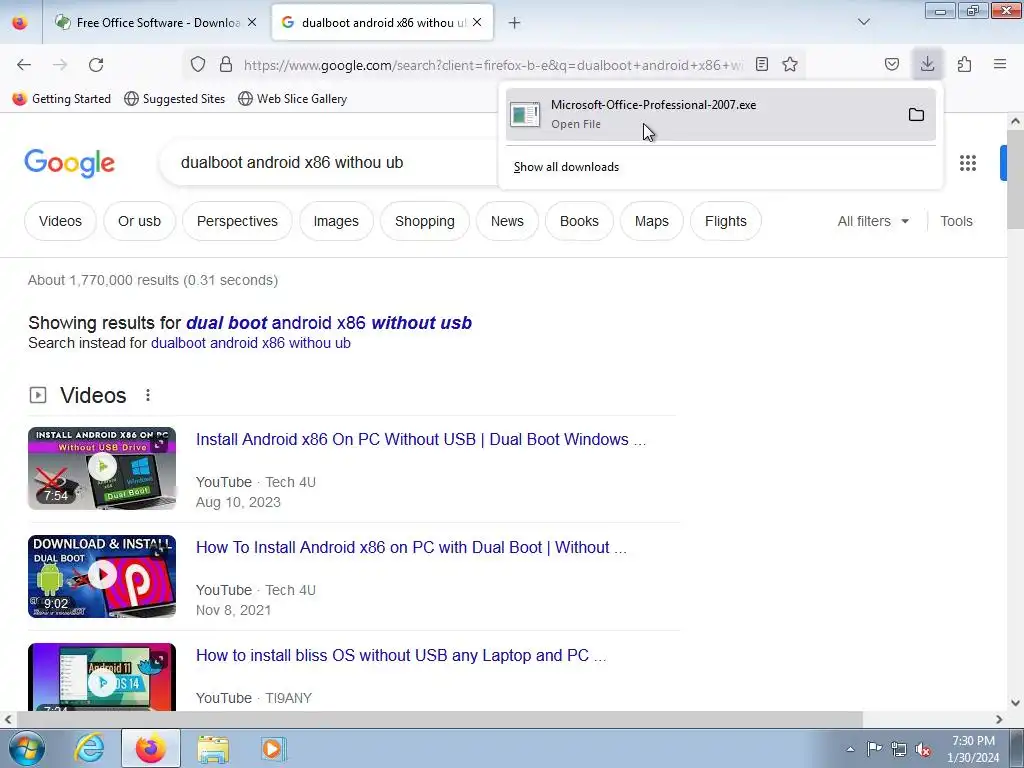Close the Free Office Software tab
Image resolution: width=1024 pixels, height=768 pixels.
[252, 23]
